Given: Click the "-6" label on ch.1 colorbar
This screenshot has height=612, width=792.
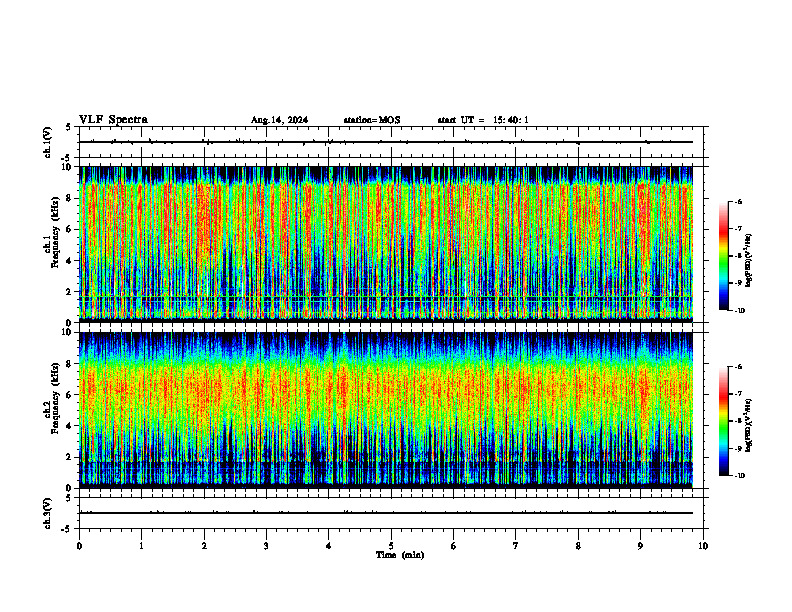Looking at the screenshot, I should [x=738, y=201].
